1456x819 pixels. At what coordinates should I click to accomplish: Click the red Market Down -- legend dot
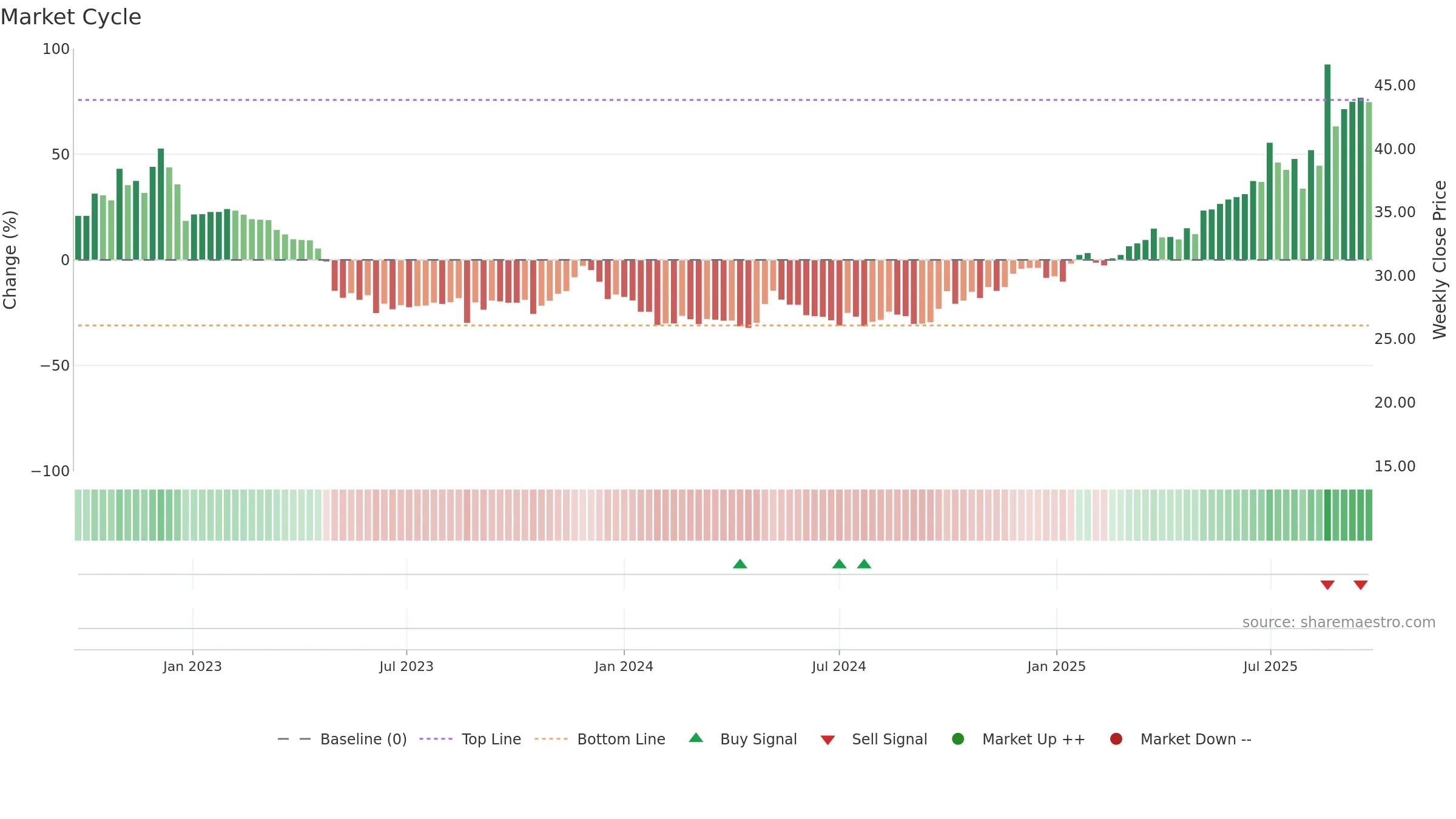click(1116, 739)
